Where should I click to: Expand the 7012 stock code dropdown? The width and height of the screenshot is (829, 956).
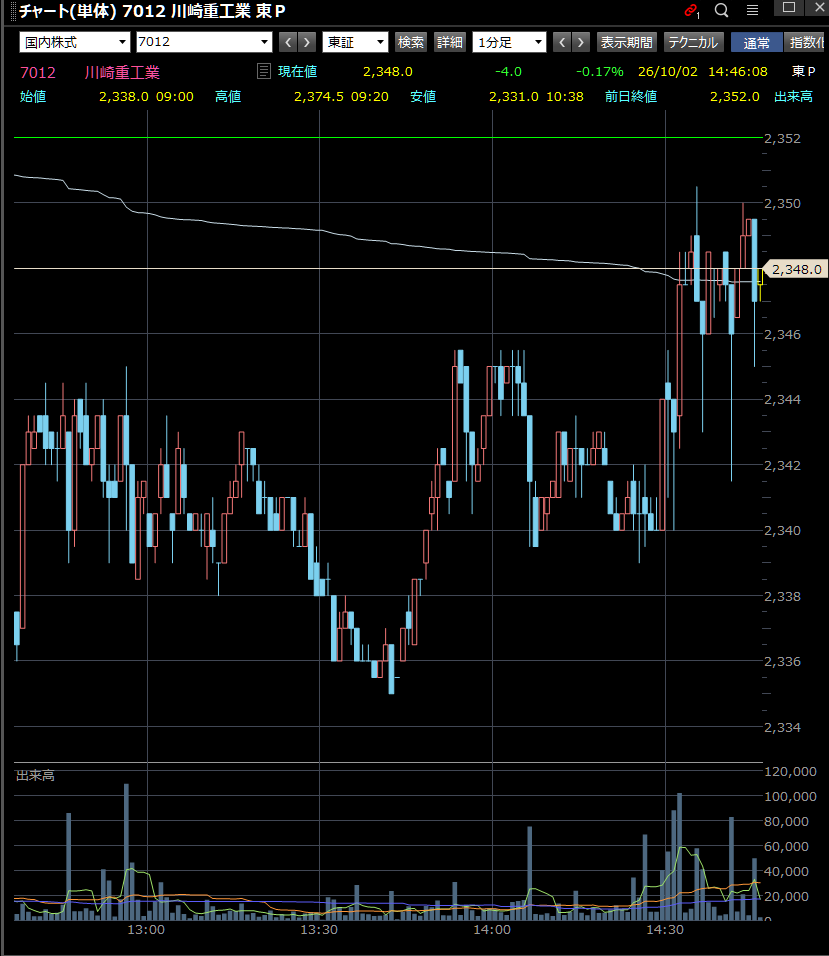(204, 42)
